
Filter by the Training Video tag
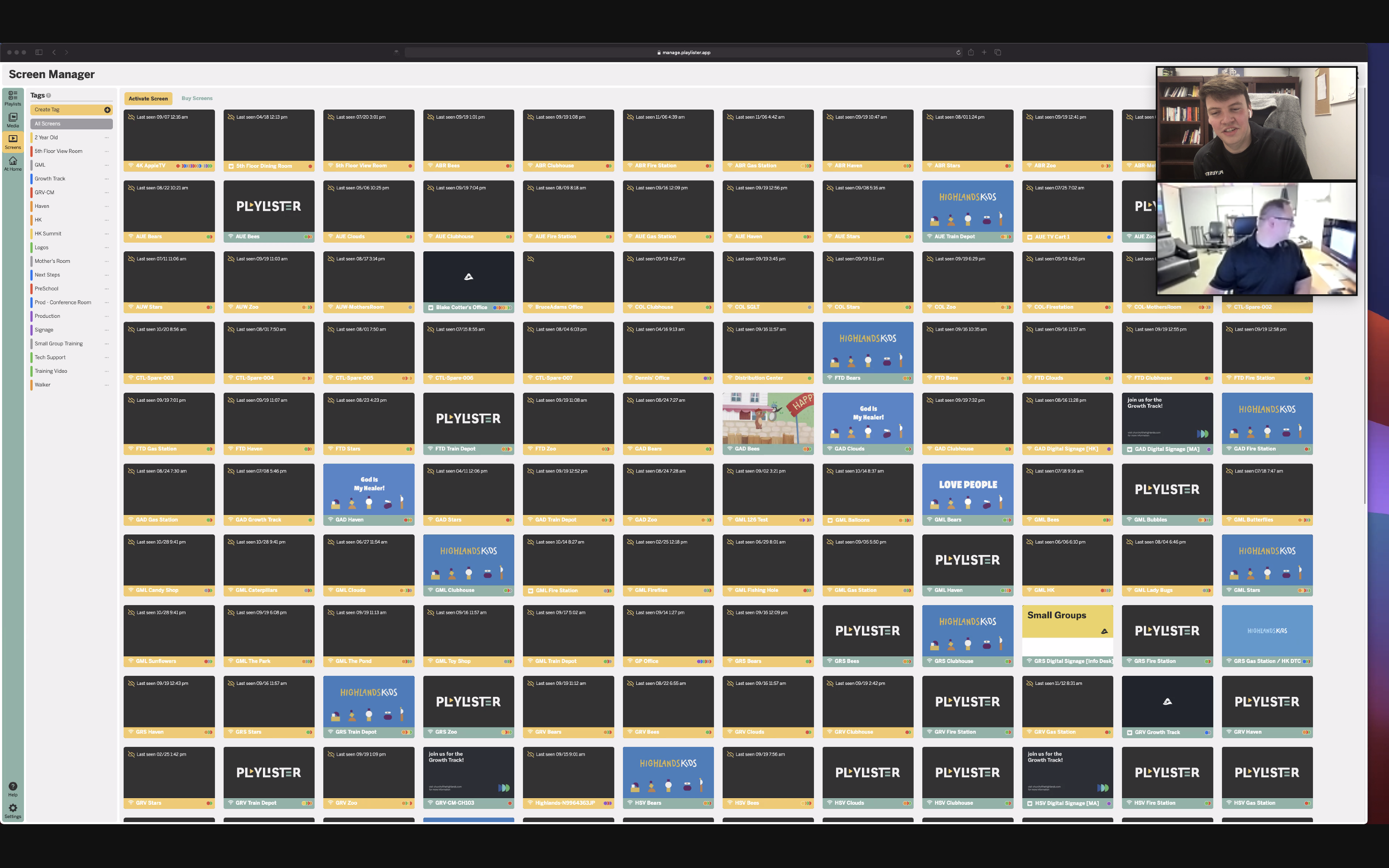[50, 372]
